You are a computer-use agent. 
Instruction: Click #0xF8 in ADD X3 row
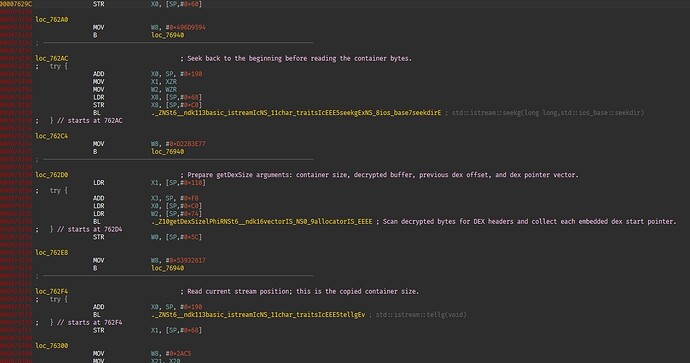point(189,198)
